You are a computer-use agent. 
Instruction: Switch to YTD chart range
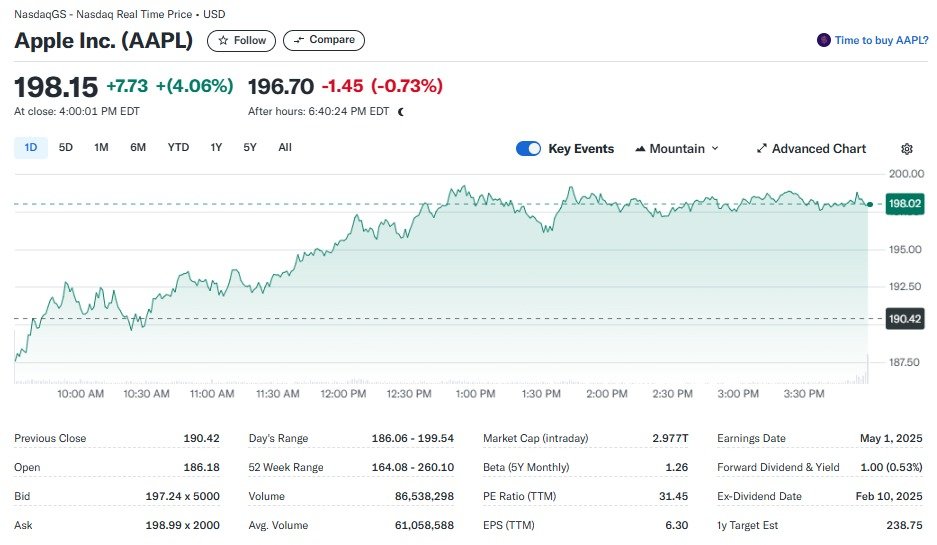pos(178,148)
